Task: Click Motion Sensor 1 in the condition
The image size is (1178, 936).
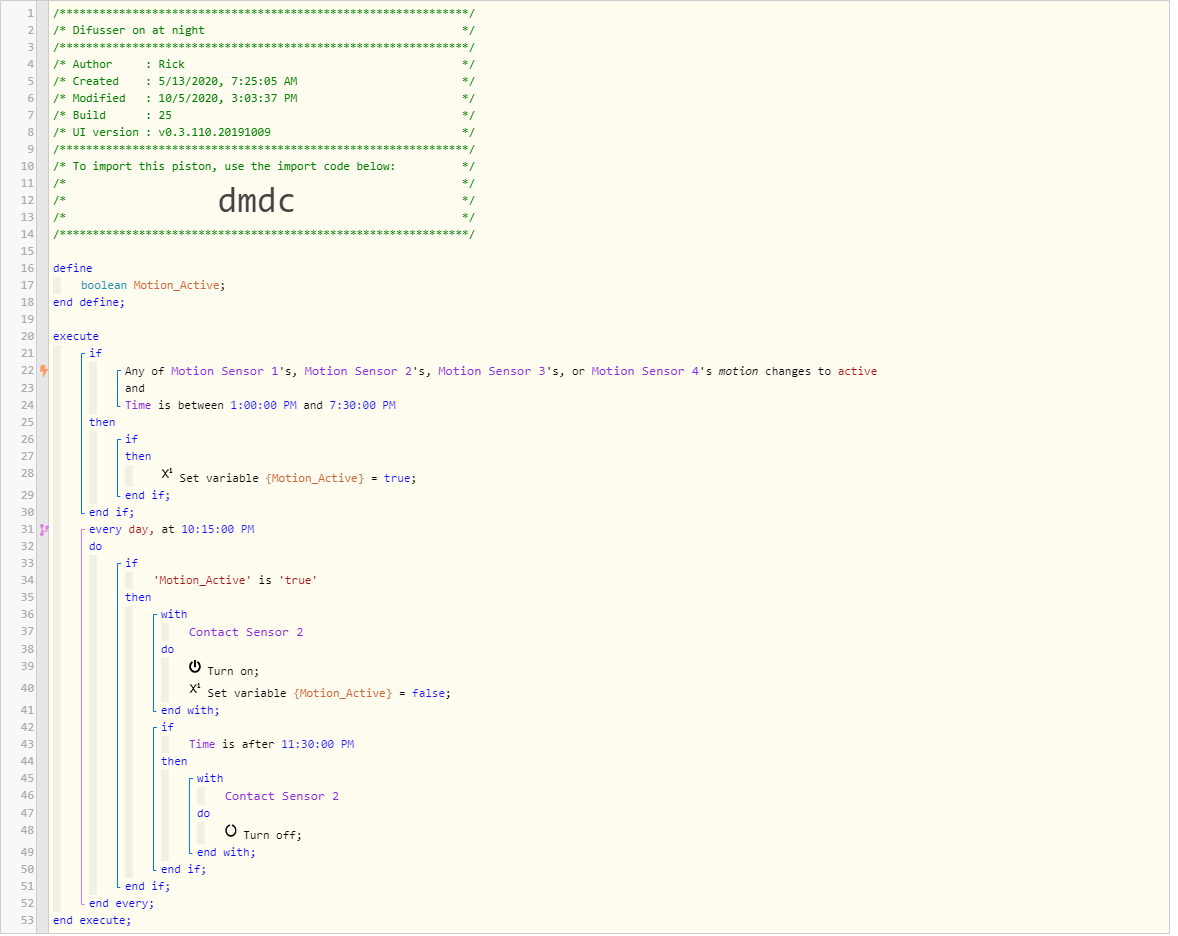Action: [225, 371]
